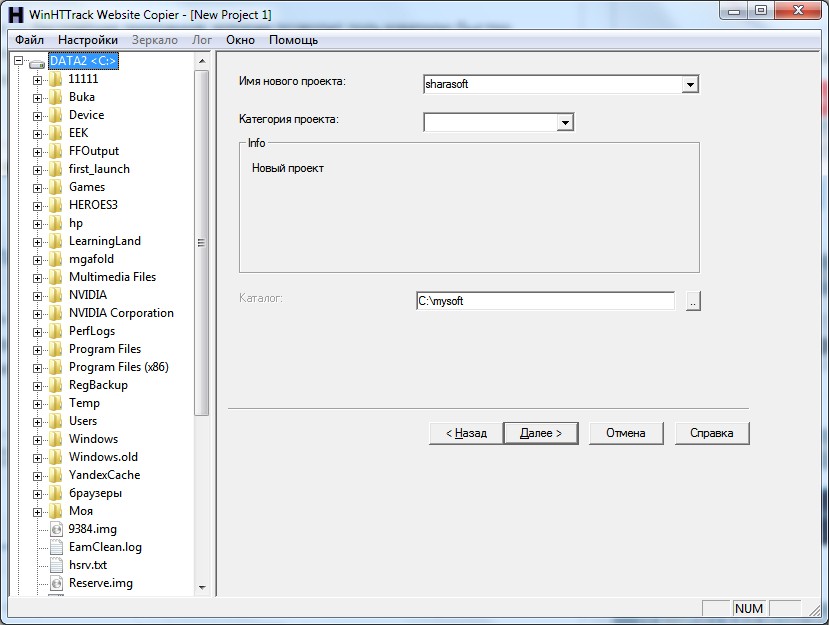Image resolution: width=829 pixels, height=625 pixels.
Task: Open the Помощь menu
Action: pyautogui.click(x=293, y=40)
